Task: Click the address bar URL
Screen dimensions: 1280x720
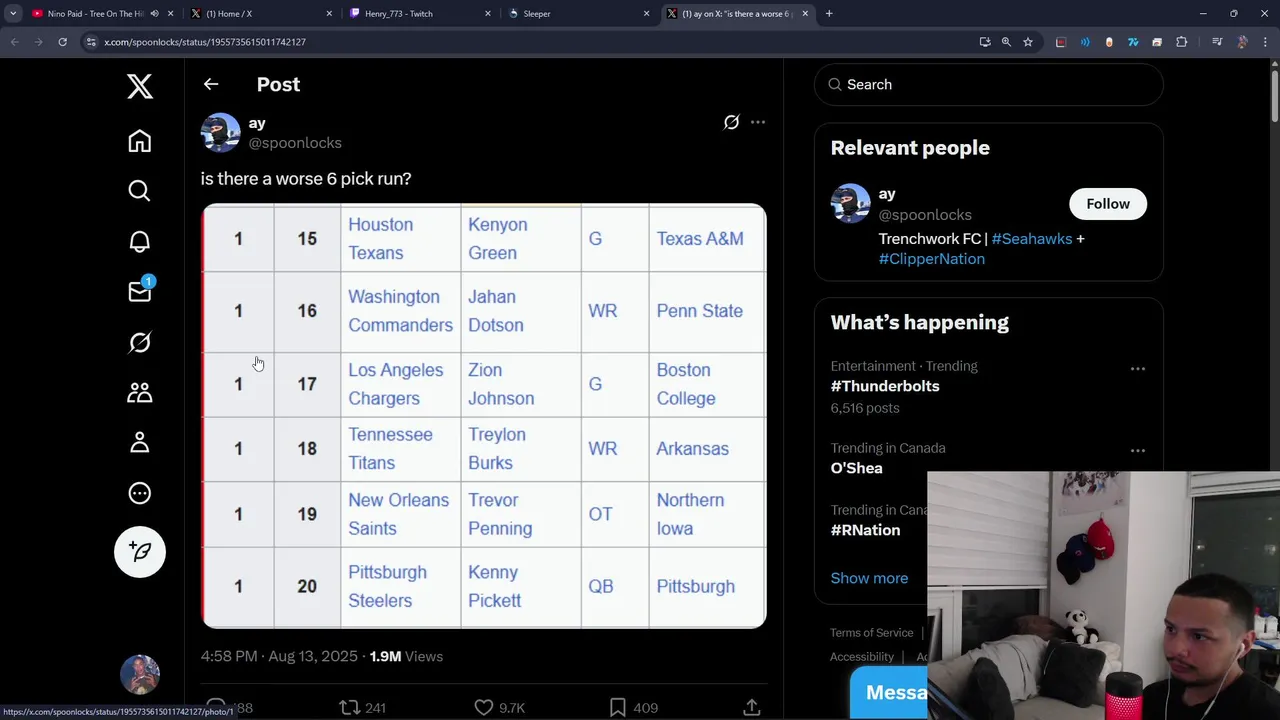Action: (205, 42)
